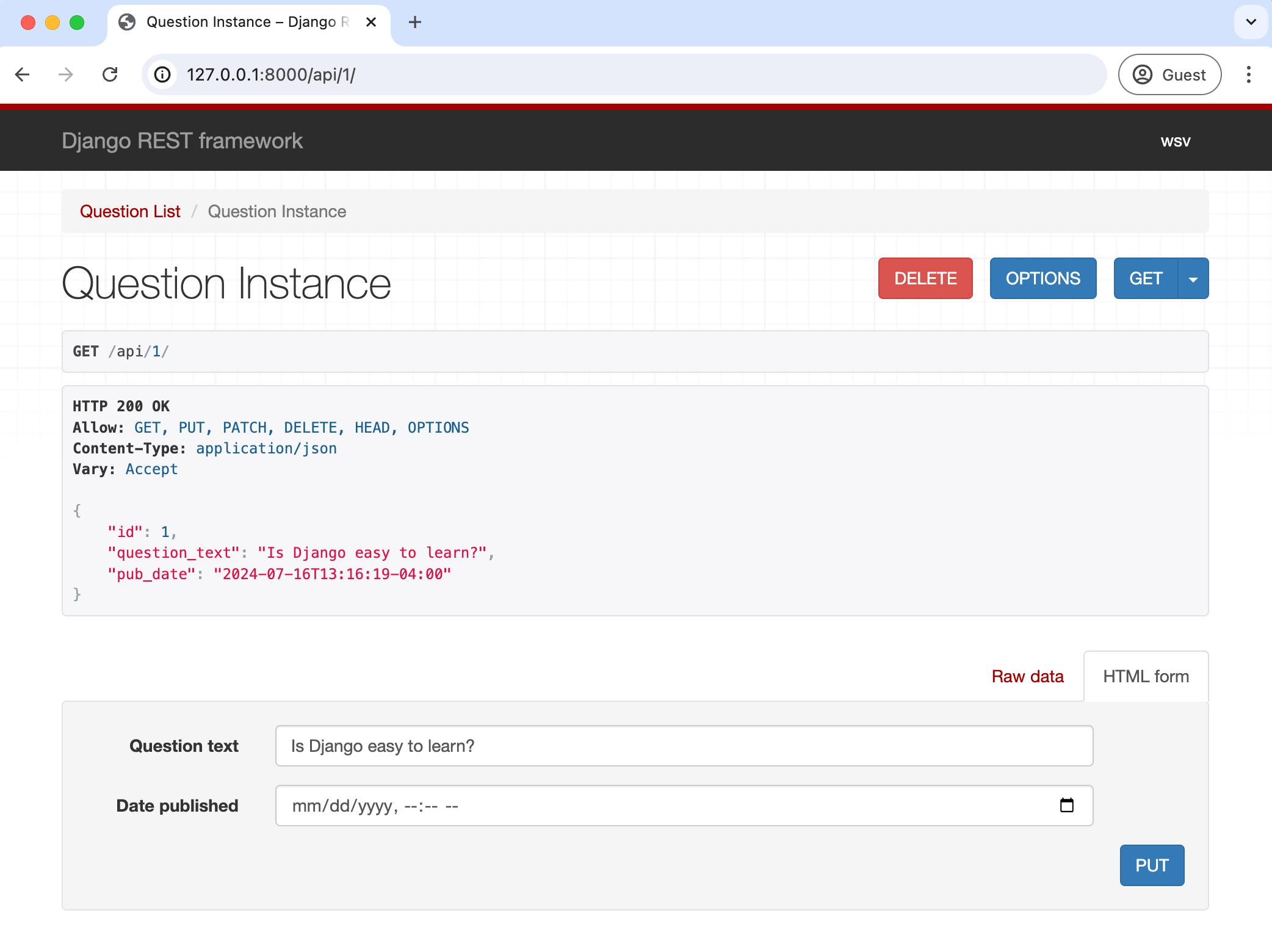Open the Guest profile button
The width and height of the screenshot is (1272, 952).
[1169, 74]
